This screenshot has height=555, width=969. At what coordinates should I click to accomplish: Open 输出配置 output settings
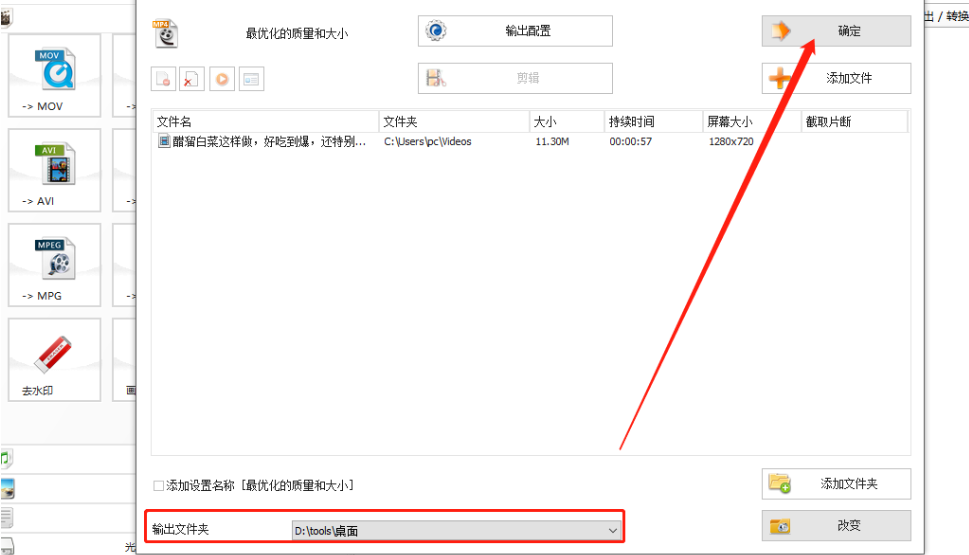tap(515, 31)
